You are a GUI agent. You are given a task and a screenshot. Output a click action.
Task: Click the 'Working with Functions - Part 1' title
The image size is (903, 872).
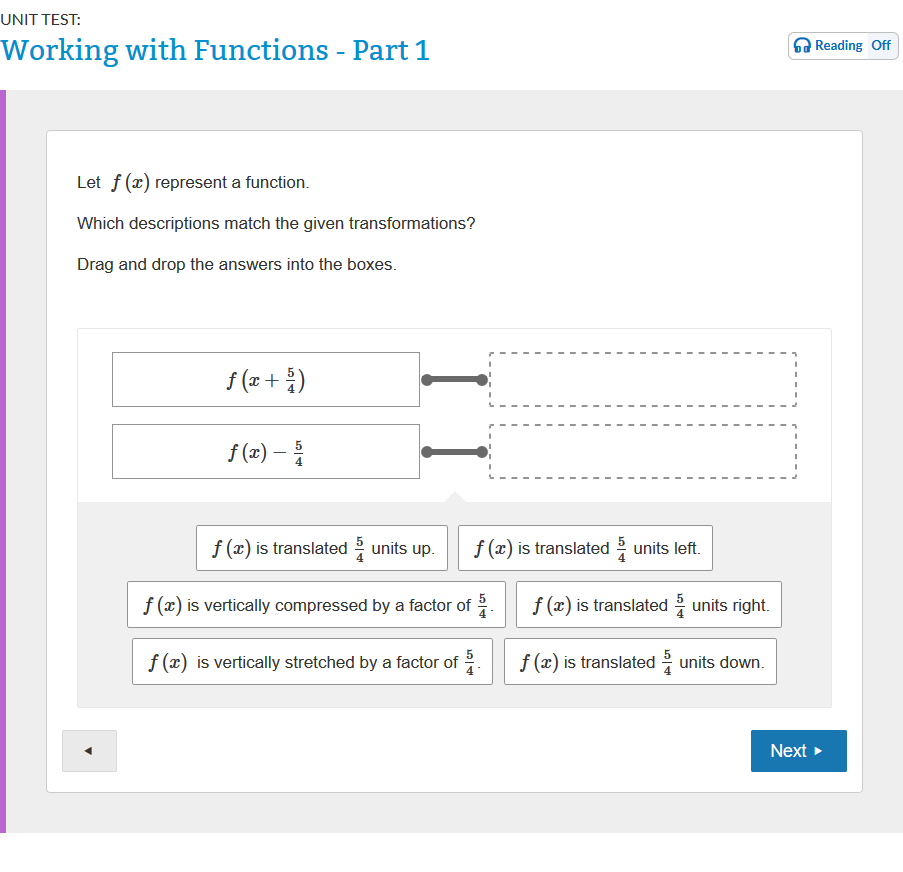[x=216, y=50]
